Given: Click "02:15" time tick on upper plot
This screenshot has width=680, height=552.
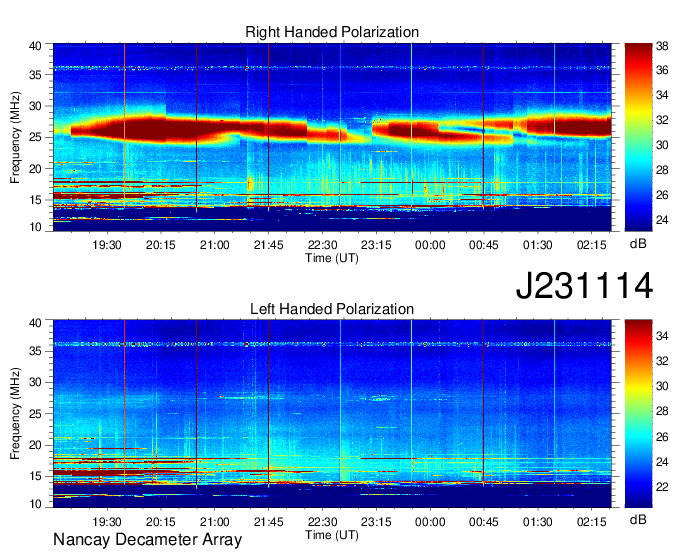Looking at the screenshot, I should pyautogui.click(x=592, y=245).
